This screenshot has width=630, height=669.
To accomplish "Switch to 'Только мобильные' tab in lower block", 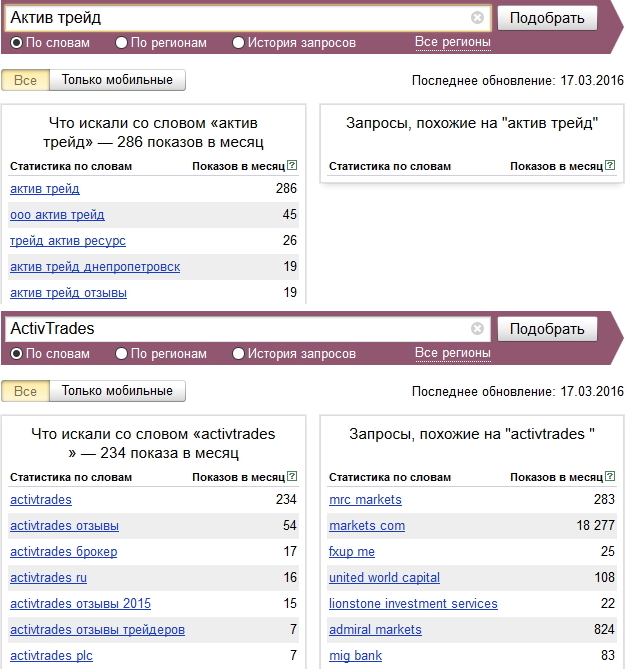I will click(x=117, y=391).
